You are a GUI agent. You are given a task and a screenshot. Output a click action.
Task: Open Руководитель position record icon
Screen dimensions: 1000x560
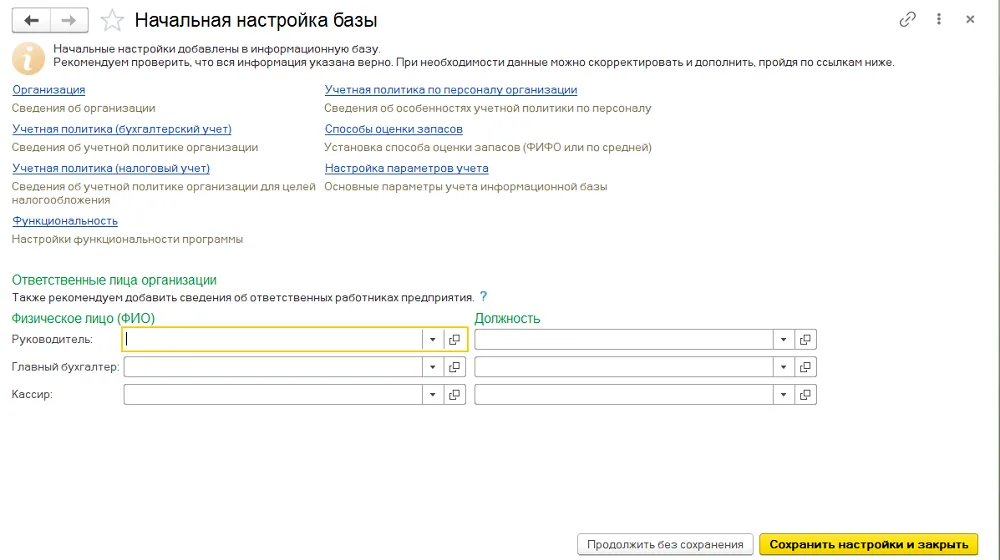click(x=805, y=339)
